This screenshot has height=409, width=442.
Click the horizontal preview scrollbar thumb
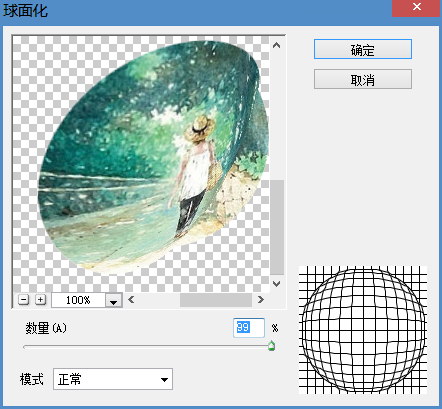tap(216, 300)
